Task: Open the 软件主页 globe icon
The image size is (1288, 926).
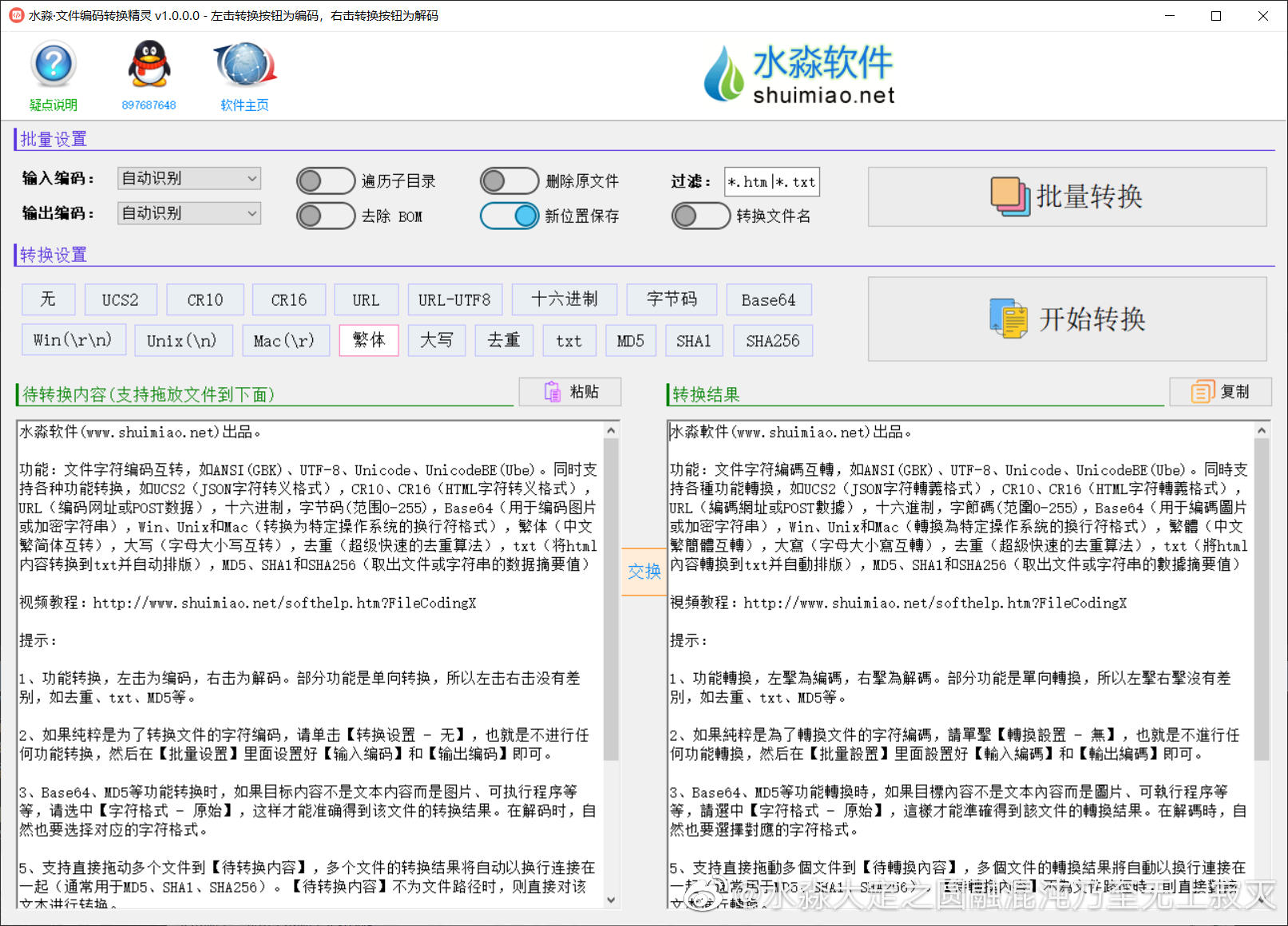Action: [244, 64]
